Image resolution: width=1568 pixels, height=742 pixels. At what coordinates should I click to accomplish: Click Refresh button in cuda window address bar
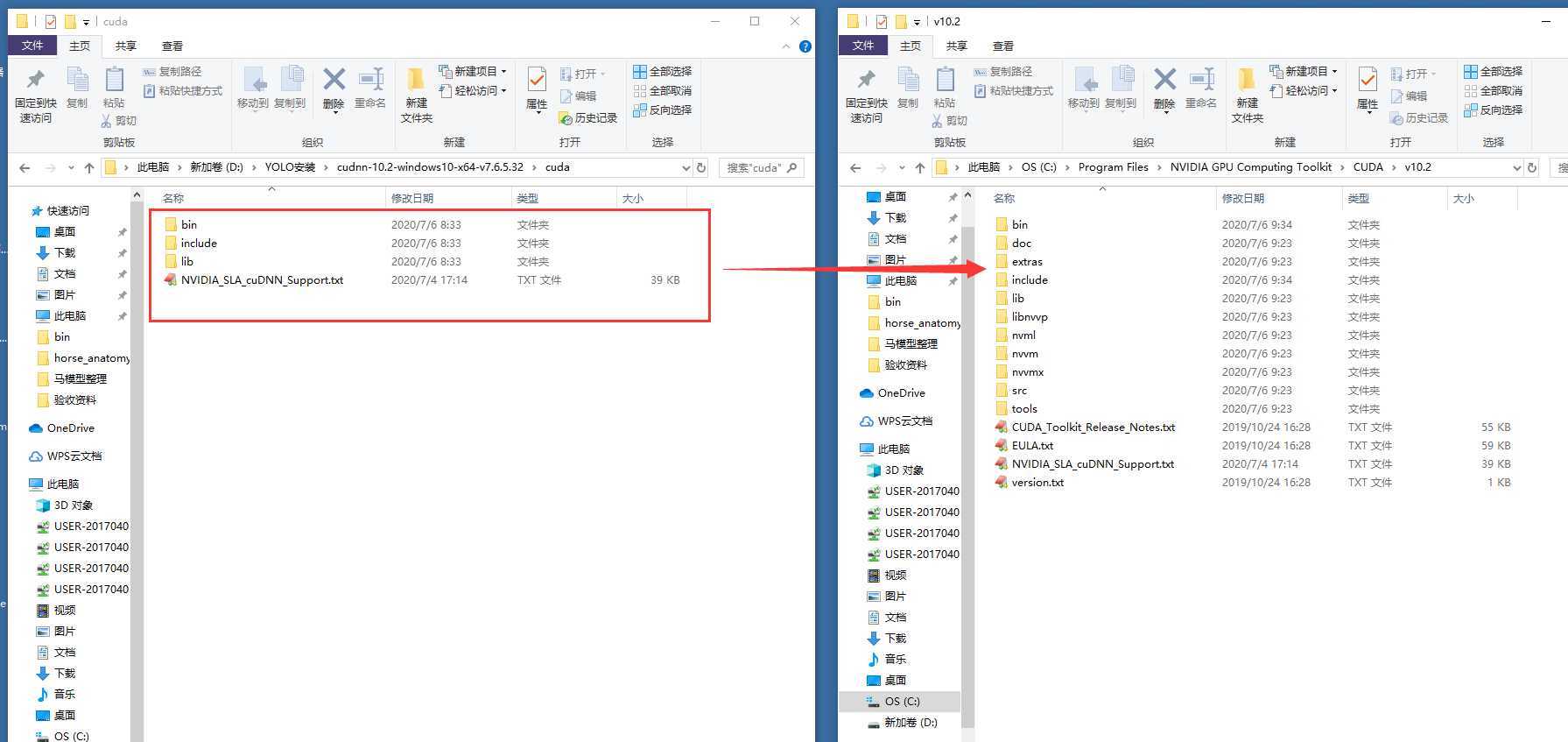coord(700,167)
